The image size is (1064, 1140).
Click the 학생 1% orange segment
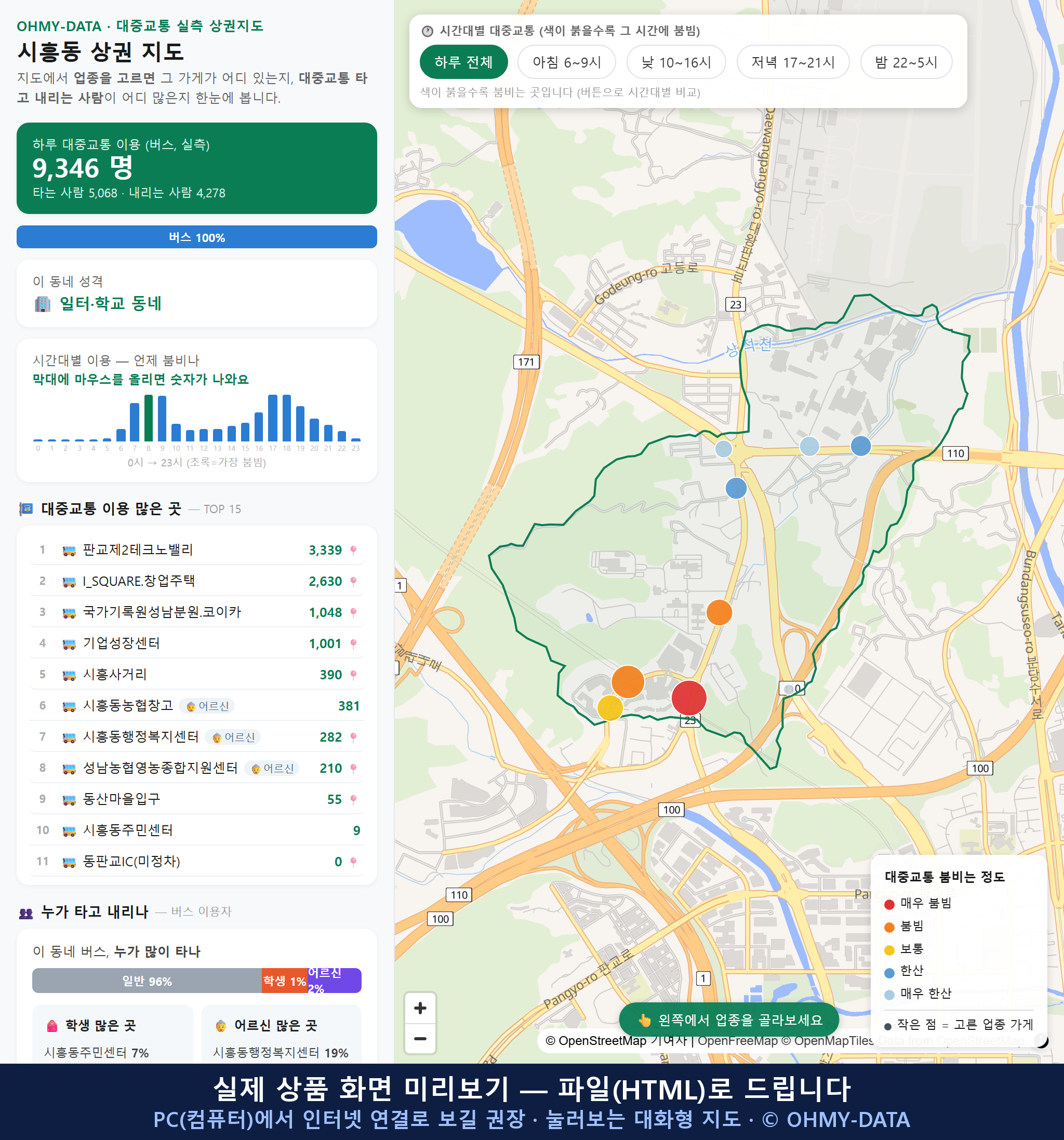pos(285,981)
